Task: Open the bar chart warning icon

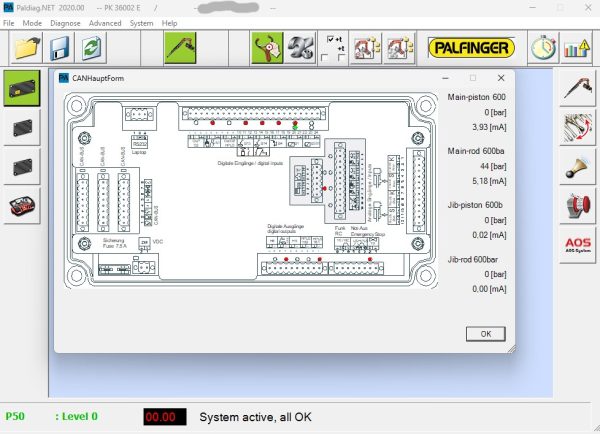Action: point(576,48)
